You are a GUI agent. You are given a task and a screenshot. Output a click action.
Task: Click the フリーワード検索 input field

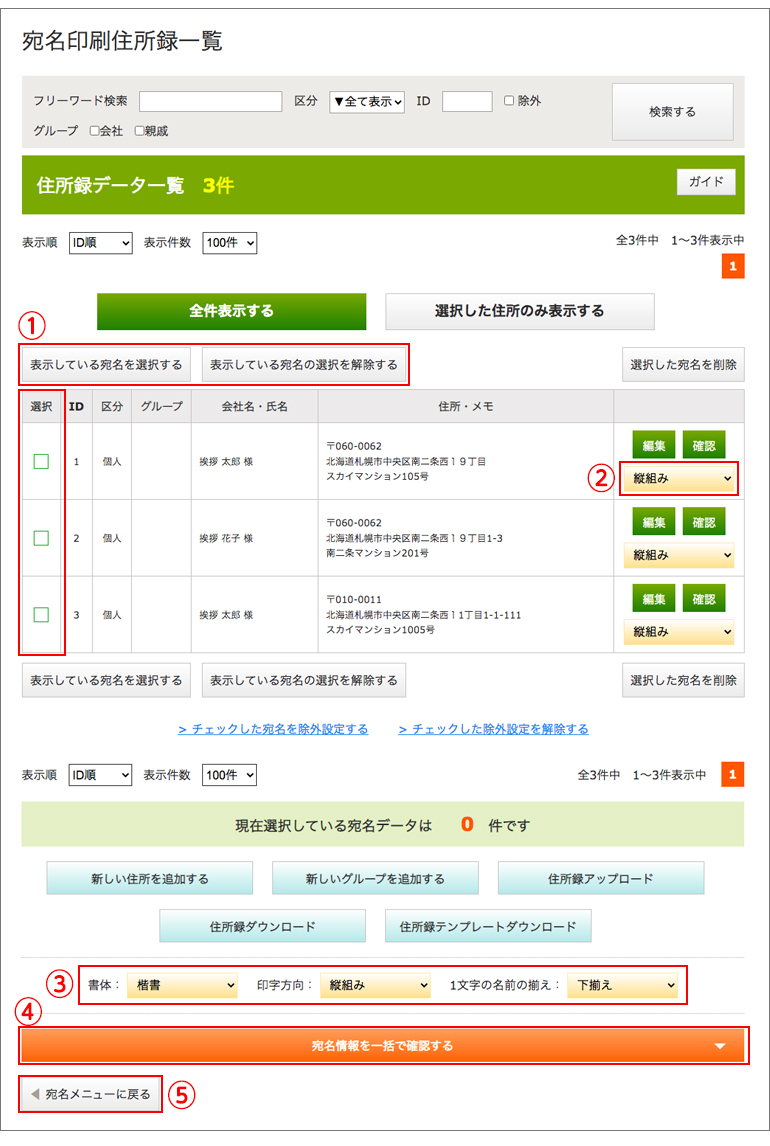tap(210, 101)
